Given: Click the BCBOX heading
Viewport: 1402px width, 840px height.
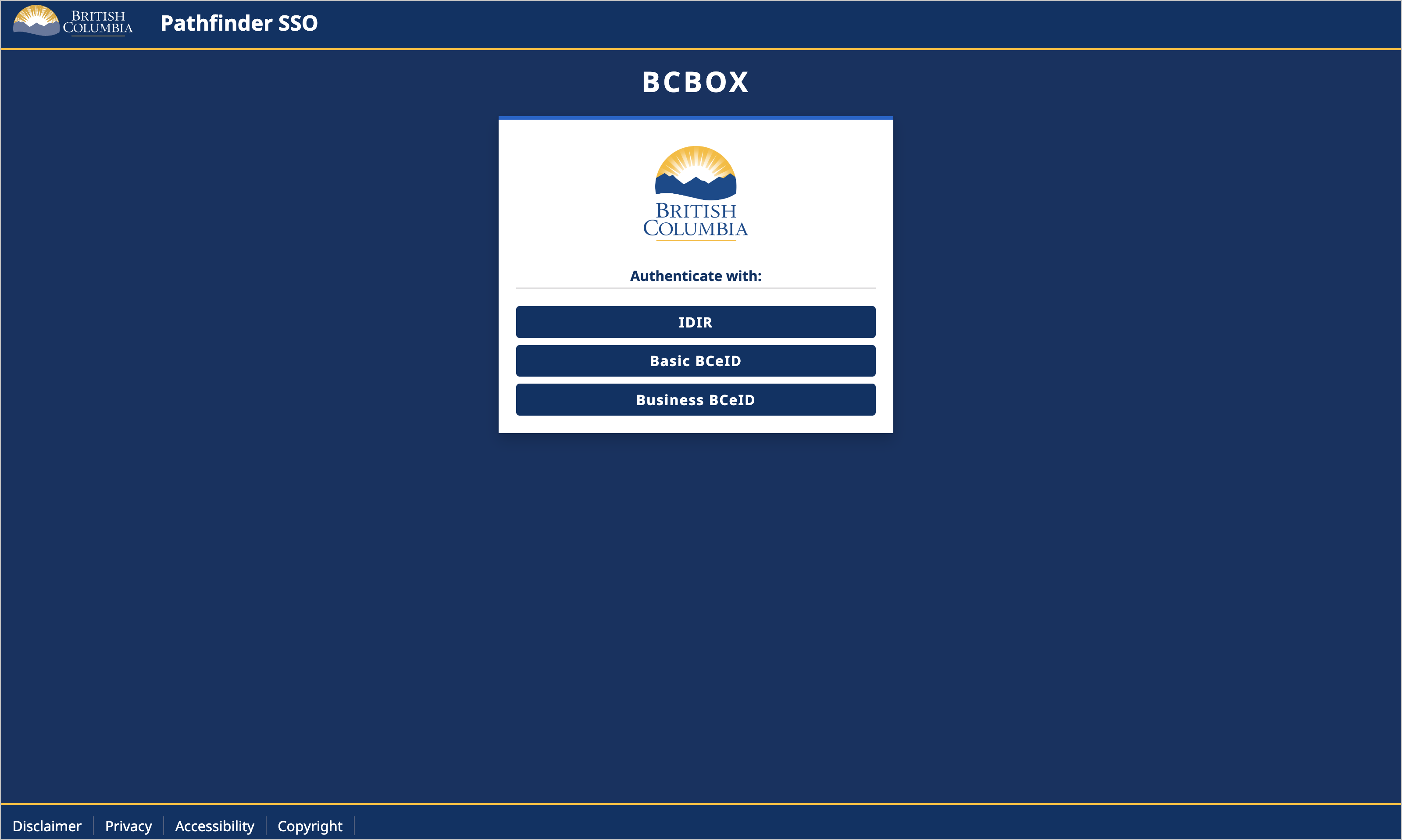Looking at the screenshot, I should point(696,82).
